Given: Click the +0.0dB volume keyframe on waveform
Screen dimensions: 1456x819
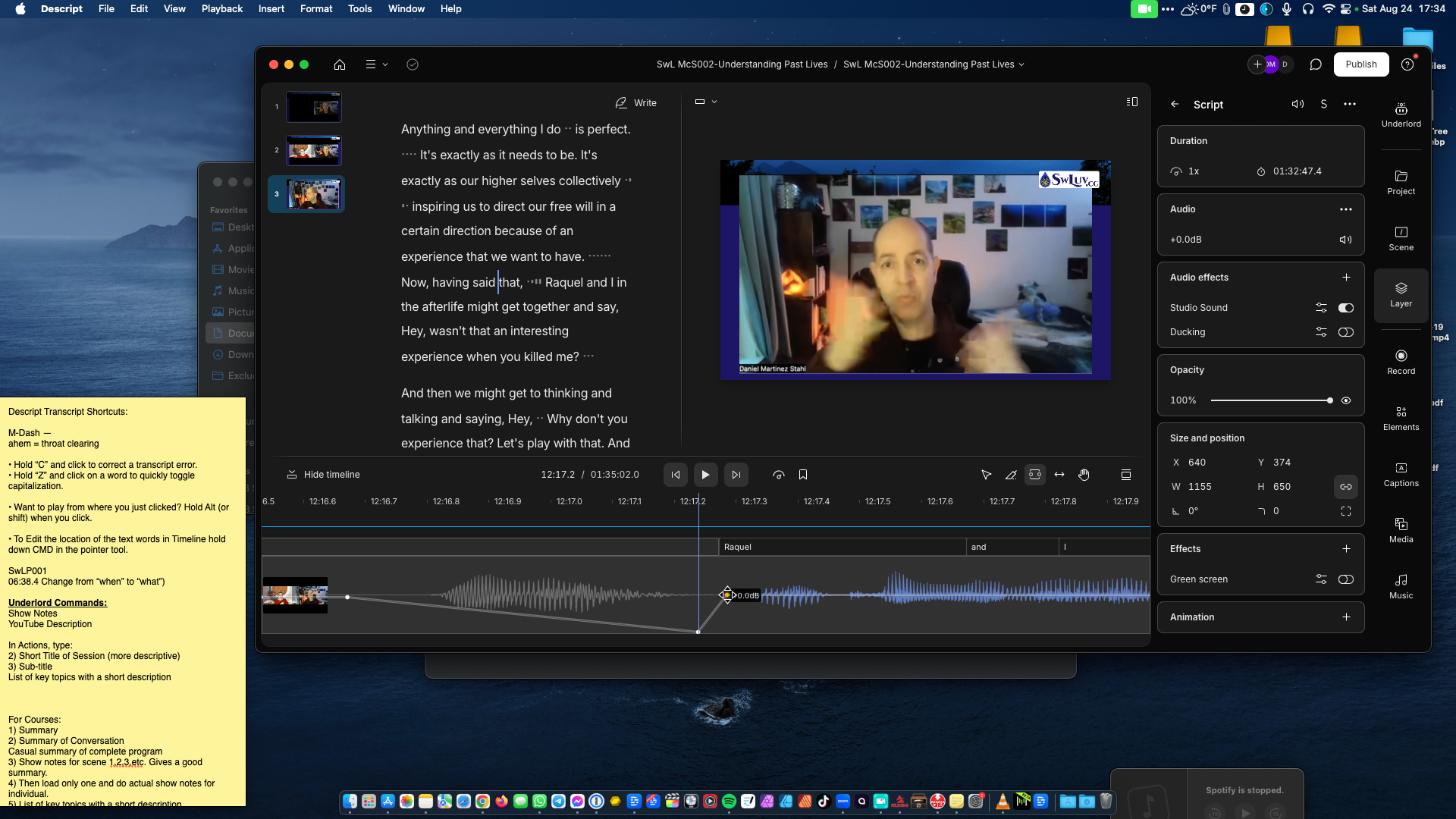Looking at the screenshot, I should [x=727, y=595].
